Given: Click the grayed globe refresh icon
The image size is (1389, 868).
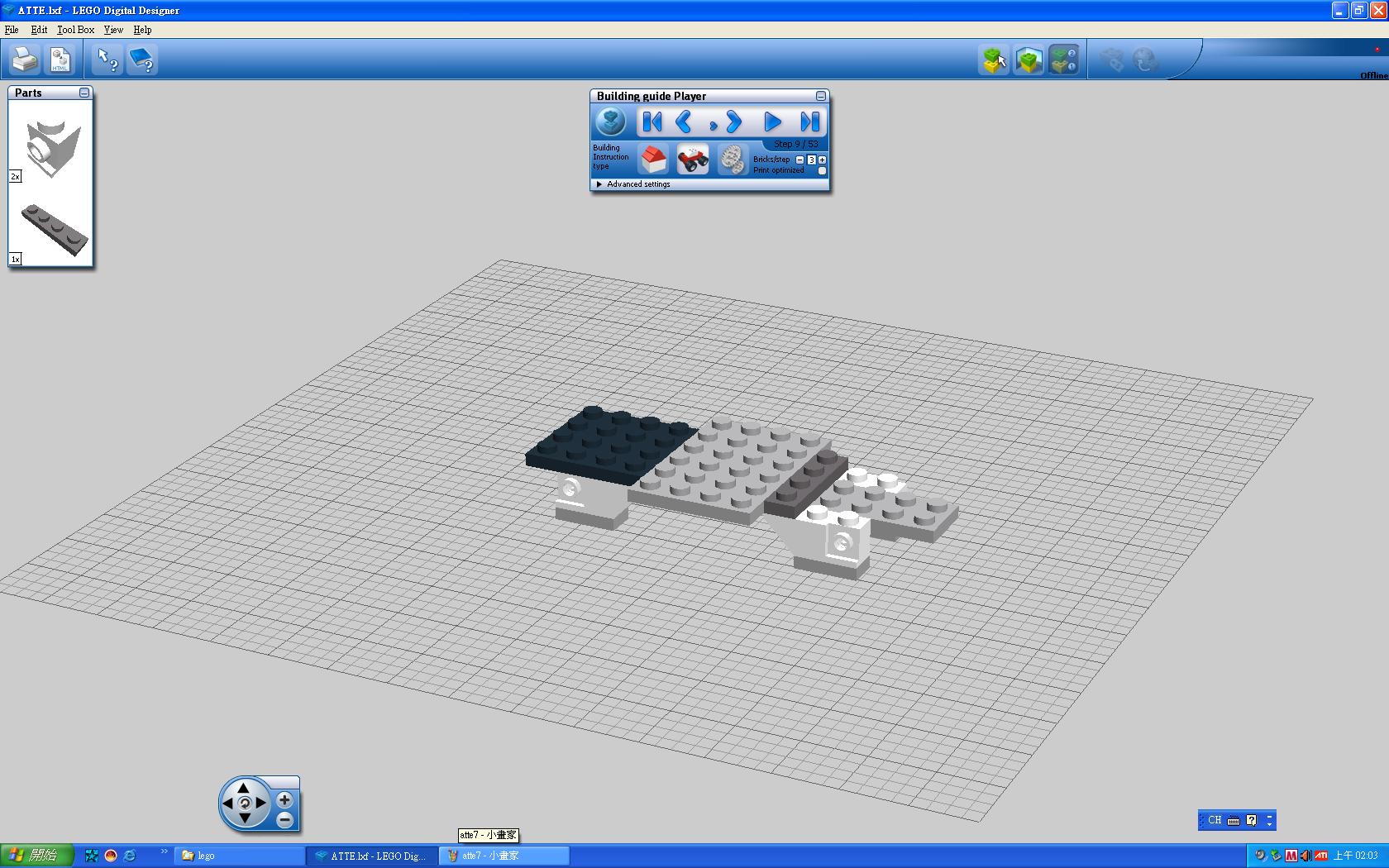Looking at the screenshot, I should (x=1145, y=60).
